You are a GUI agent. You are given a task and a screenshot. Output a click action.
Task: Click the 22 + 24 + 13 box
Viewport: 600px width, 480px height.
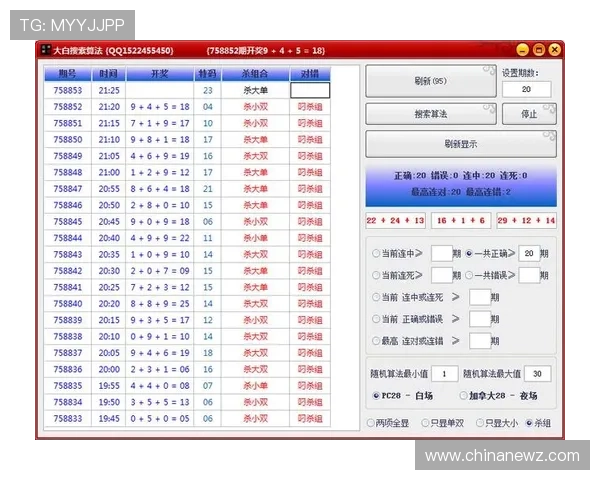[395, 220]
